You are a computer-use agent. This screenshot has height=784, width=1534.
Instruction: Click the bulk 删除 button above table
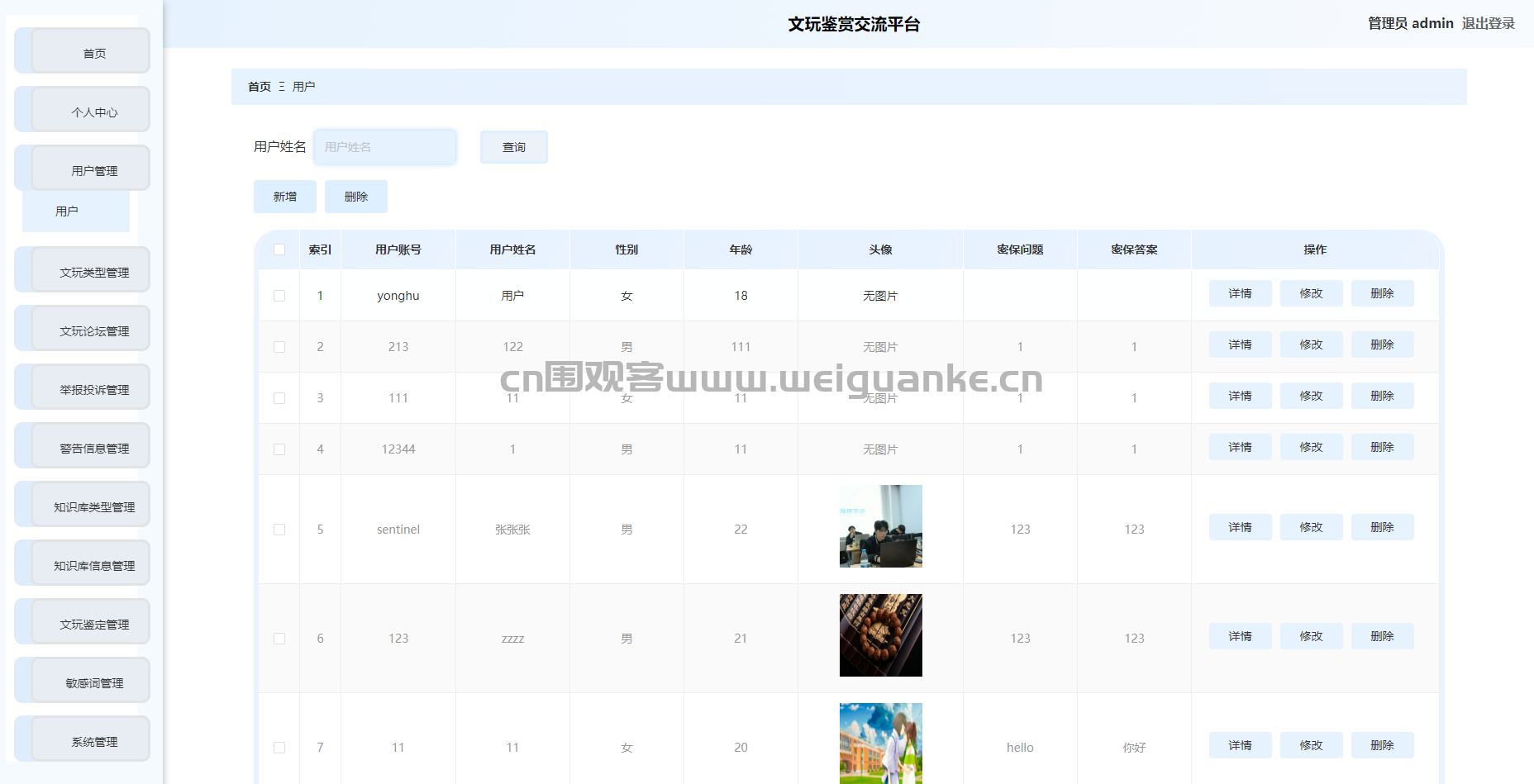(355, 197)
